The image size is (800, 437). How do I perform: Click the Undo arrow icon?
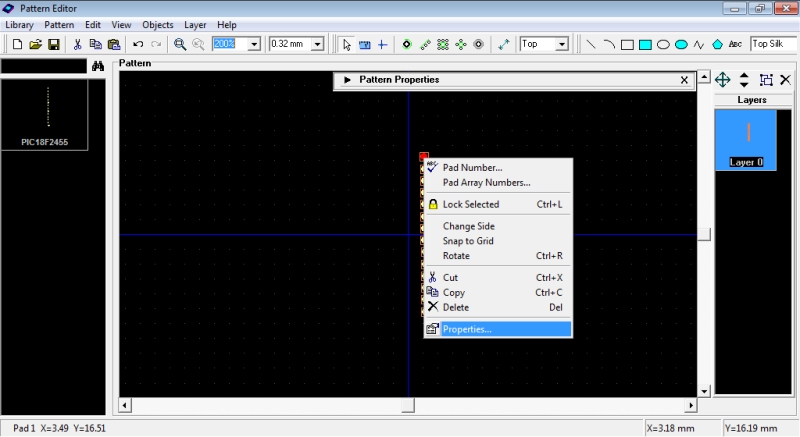click(138, 44)
